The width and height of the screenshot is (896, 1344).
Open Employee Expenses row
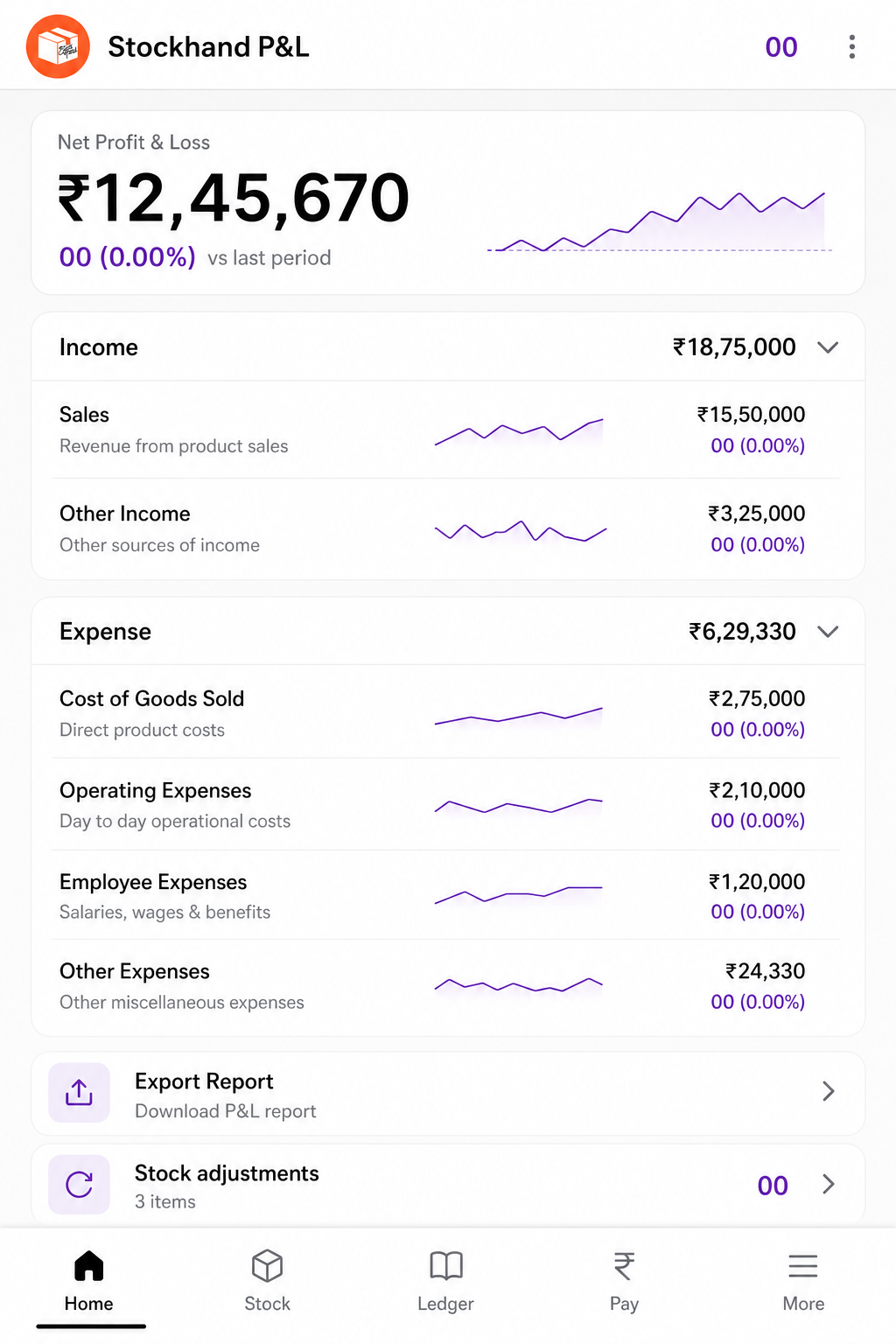point(447,896)
